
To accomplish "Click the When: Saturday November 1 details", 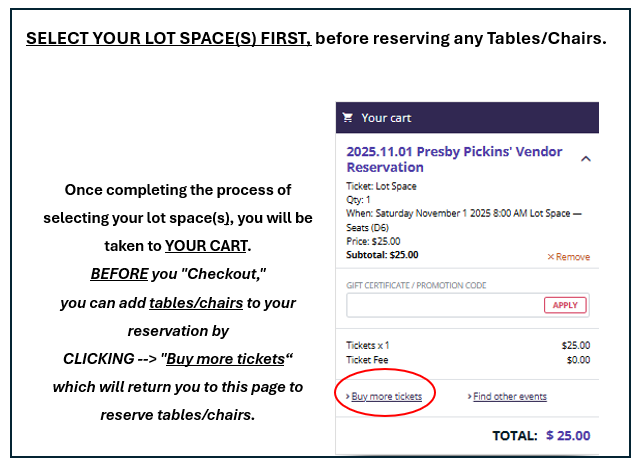I will coord(464,214).
